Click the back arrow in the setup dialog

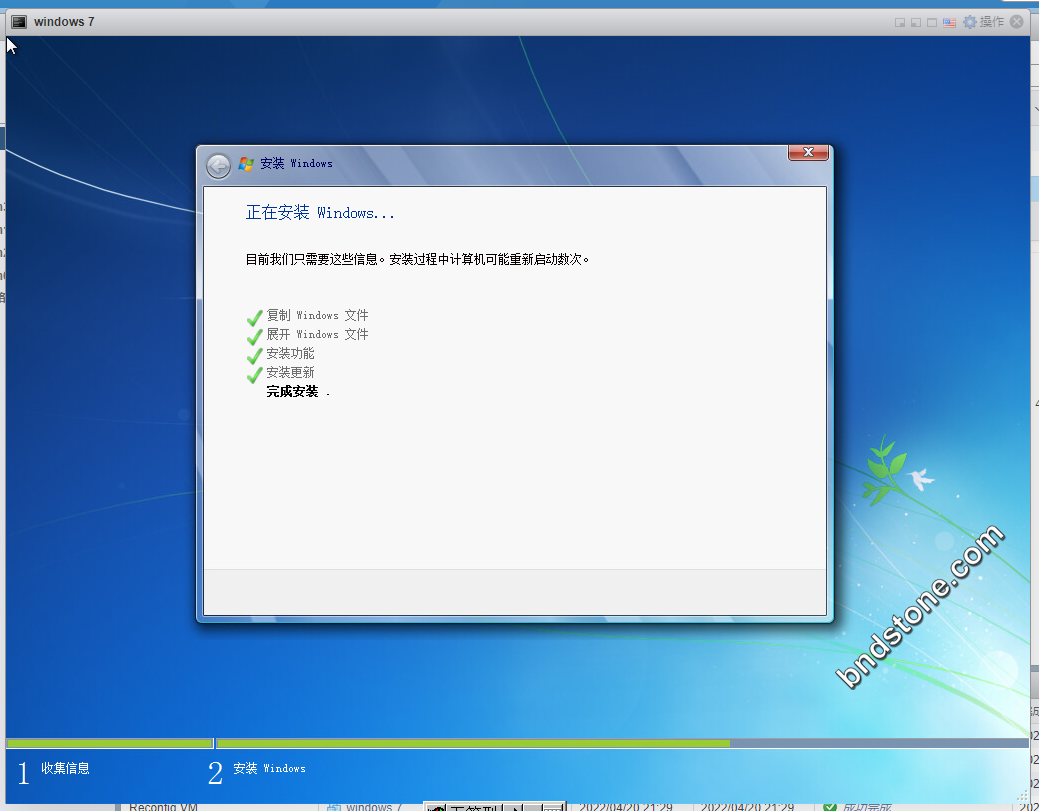pos(218,166)
